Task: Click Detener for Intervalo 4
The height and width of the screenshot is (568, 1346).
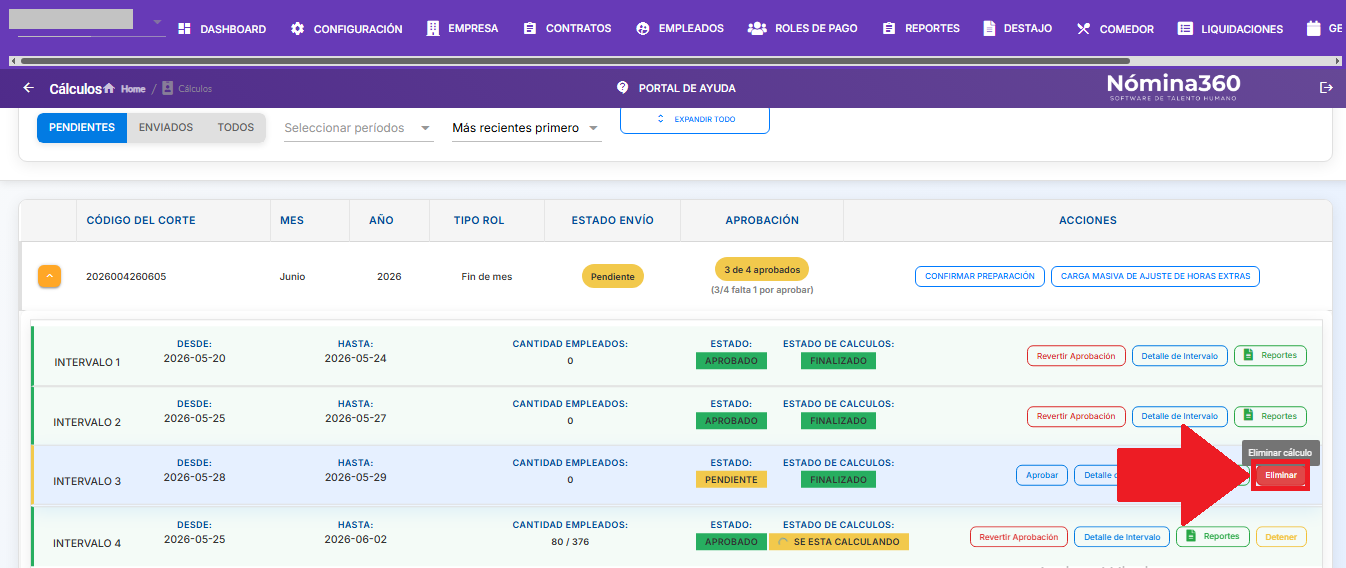Action: (1281, 537)
